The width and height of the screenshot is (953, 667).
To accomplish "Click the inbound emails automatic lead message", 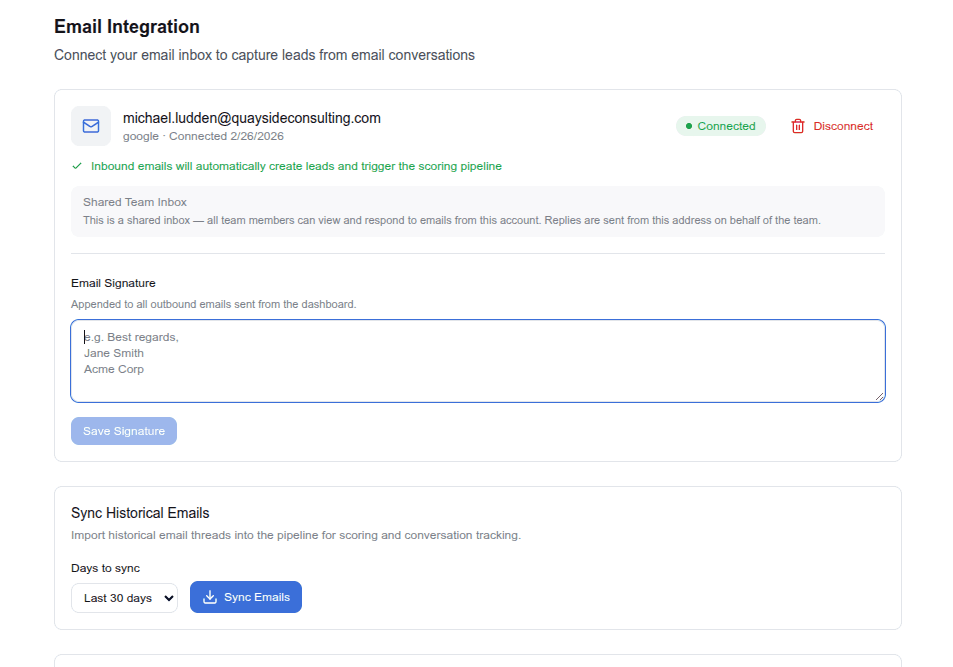I will [x=295, y=165].
